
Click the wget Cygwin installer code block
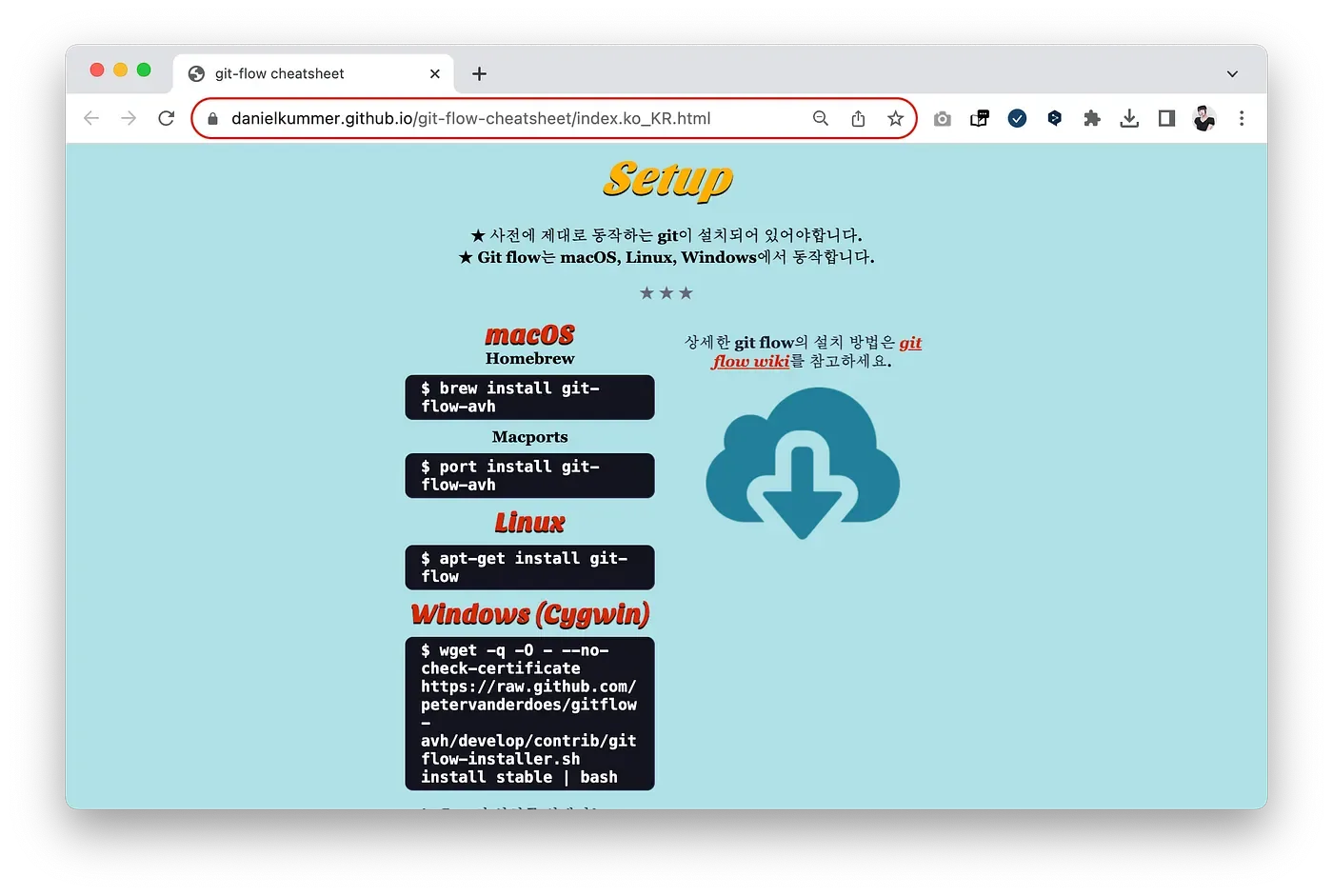(529, 713)
